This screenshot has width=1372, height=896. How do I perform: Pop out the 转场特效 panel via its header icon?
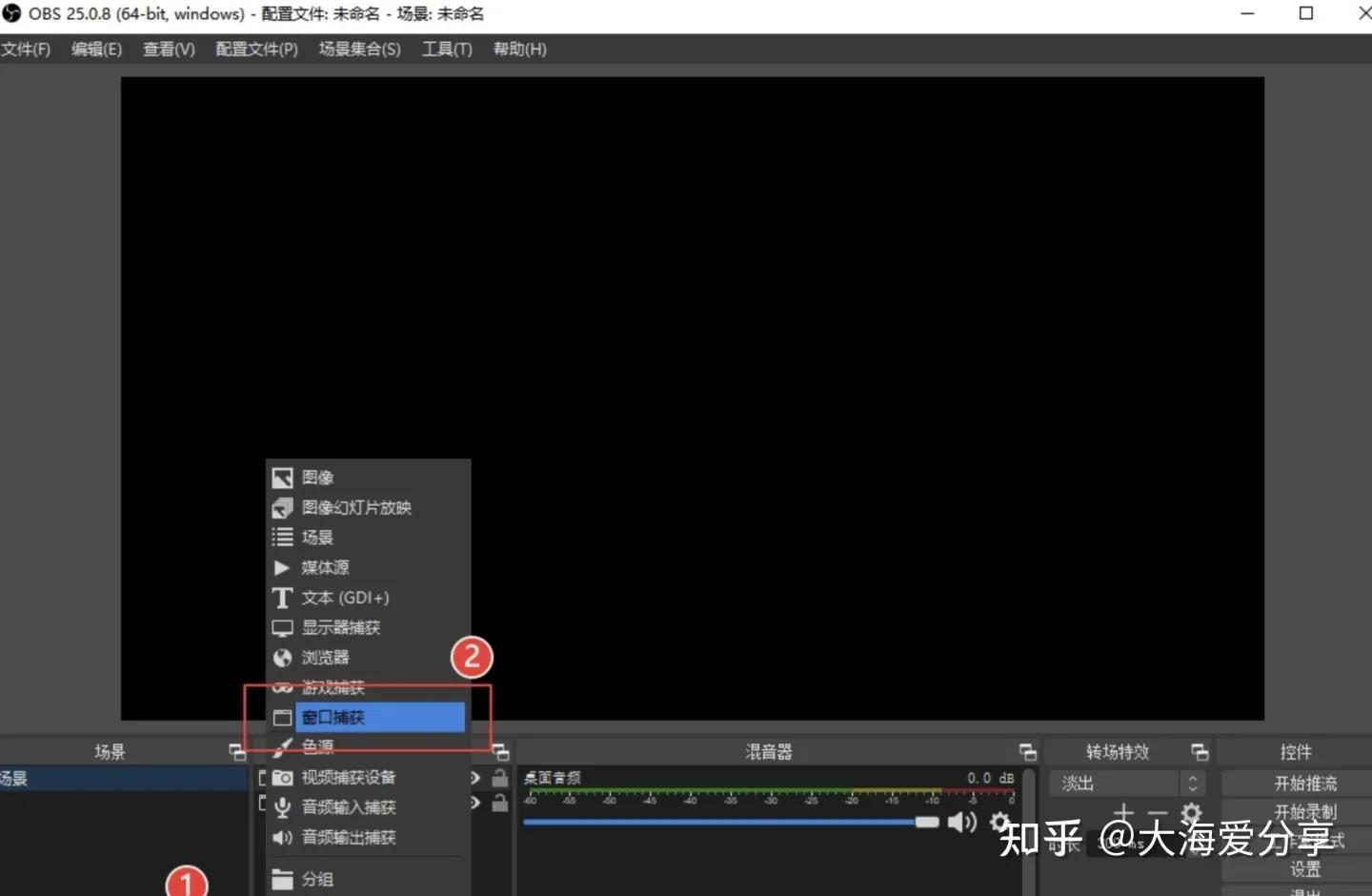pos(1200,751)
